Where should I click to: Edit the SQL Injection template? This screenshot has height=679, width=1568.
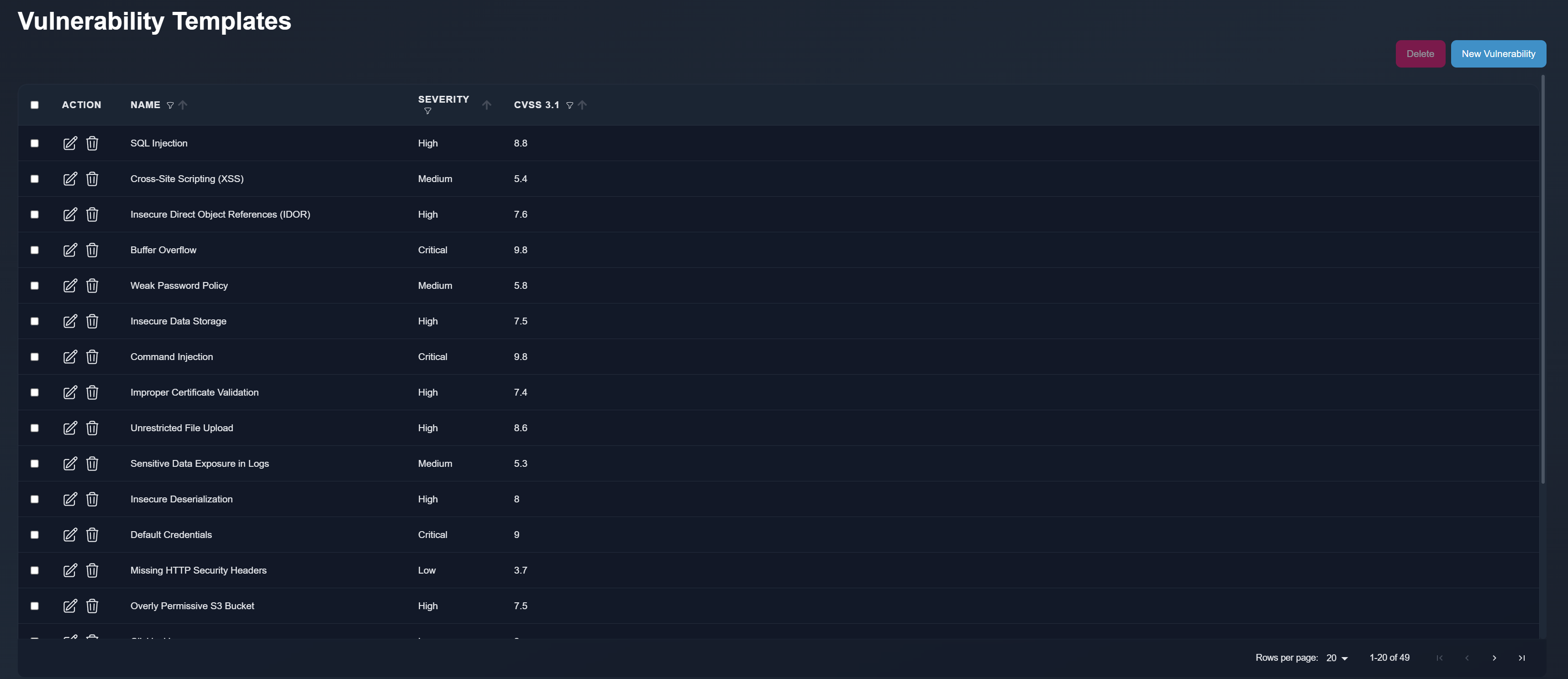tap(70, 143)
